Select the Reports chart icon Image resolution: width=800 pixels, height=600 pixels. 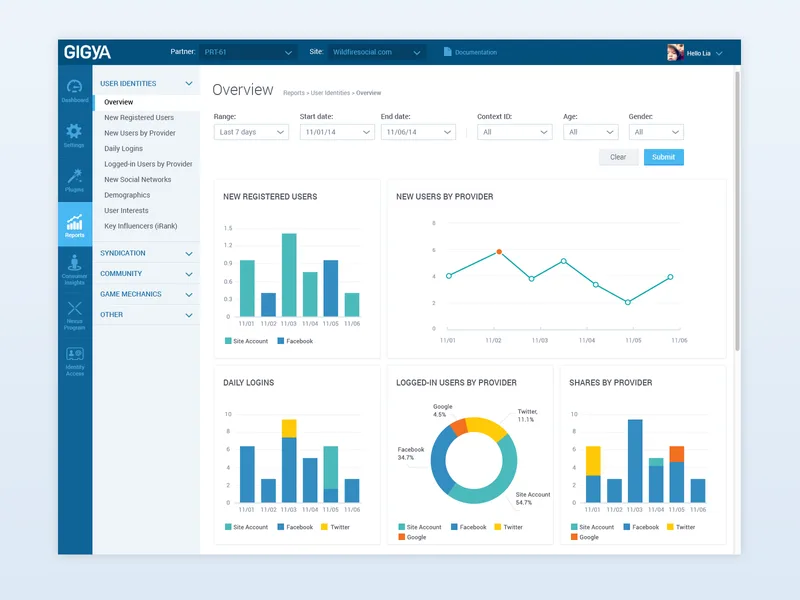point(74,224)
